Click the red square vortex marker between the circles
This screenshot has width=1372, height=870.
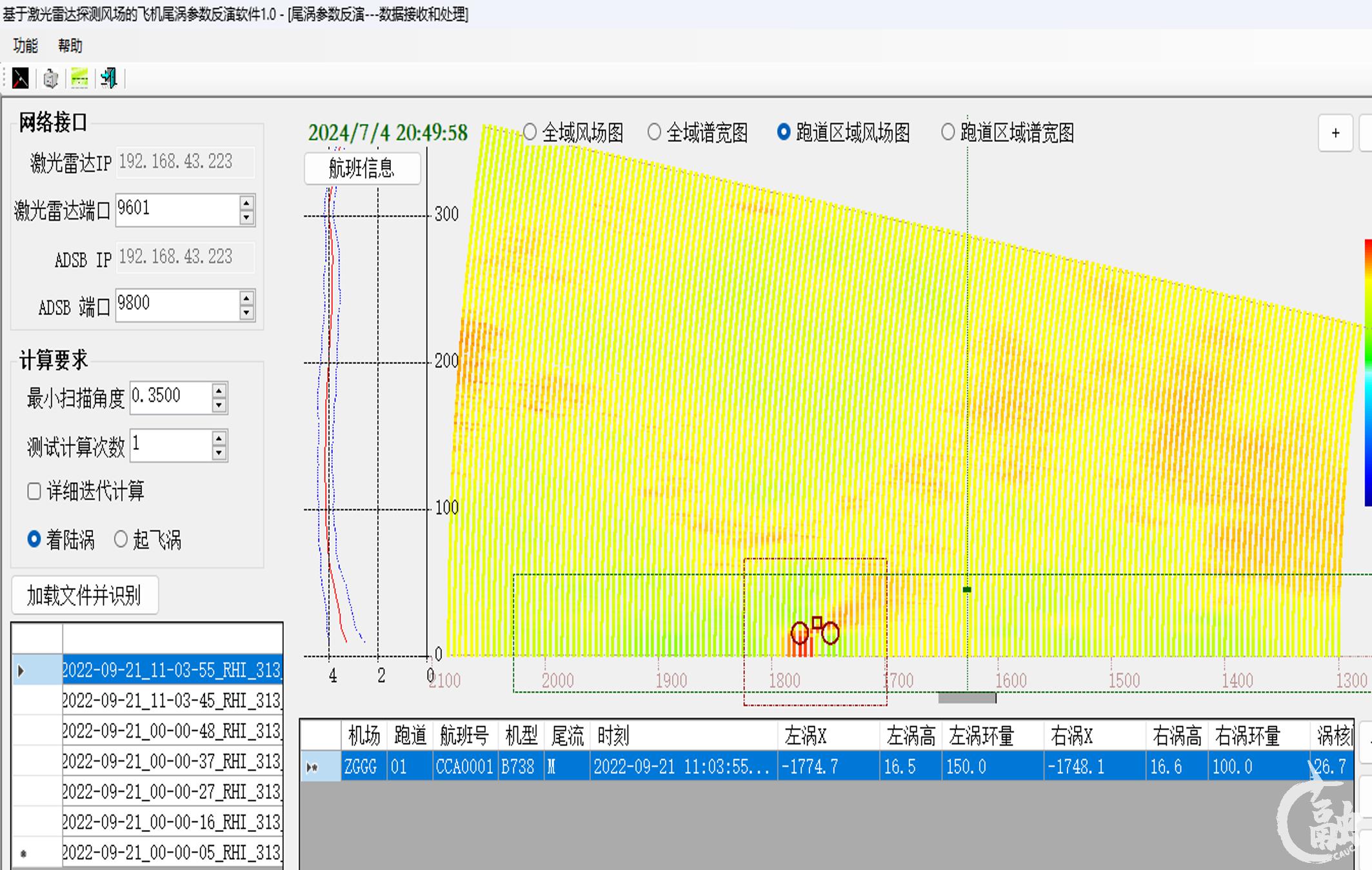pos(817,623)
